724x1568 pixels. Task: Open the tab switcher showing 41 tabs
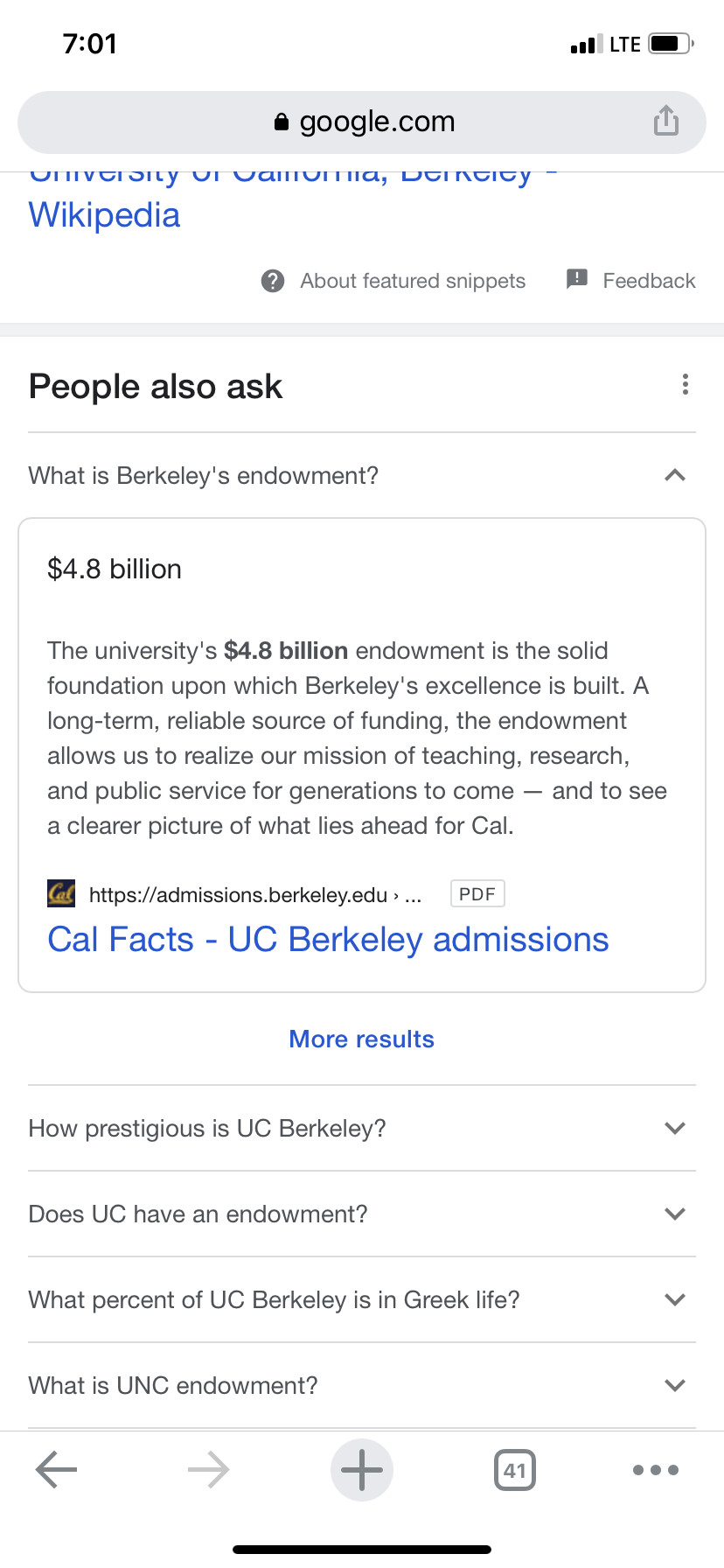click(515, 1470)
